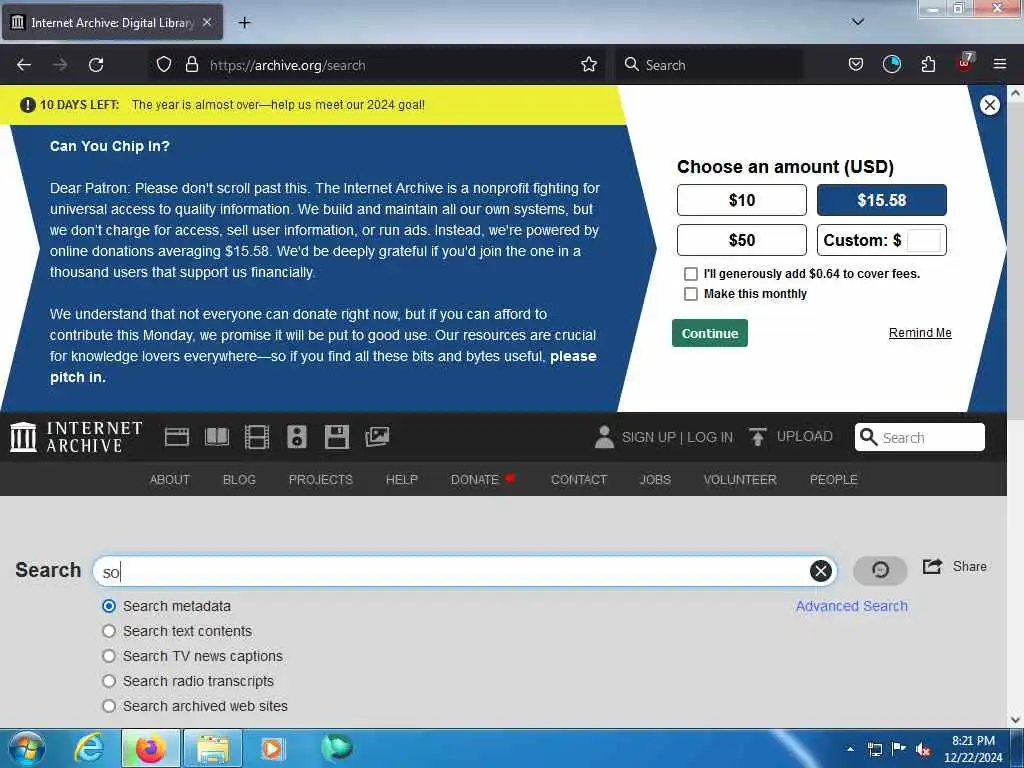Check the cover fees $0.64 box
Screen dimensions: 1024x768
(x=690, y=274)
